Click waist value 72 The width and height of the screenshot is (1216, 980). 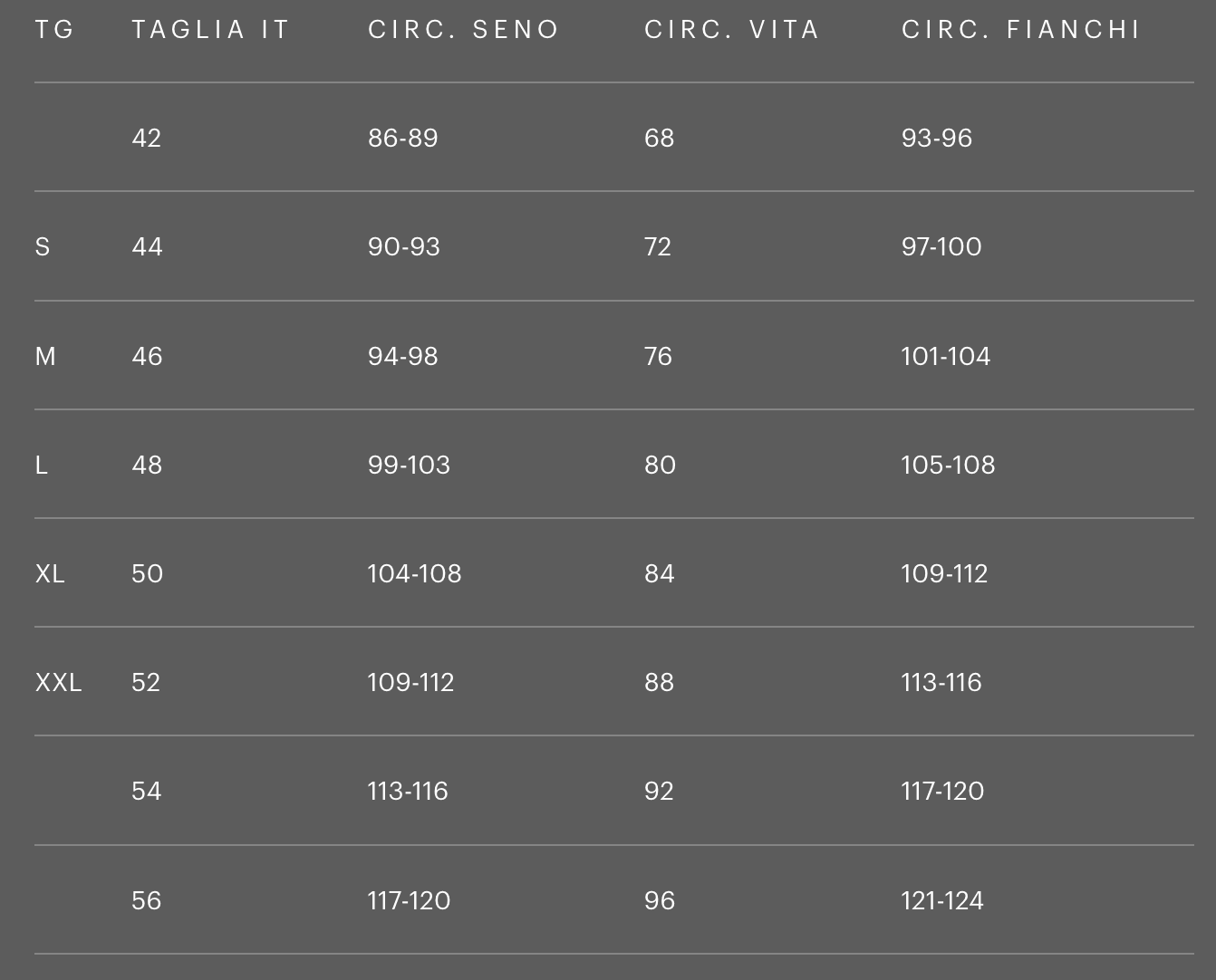click(x=658, y=247)
